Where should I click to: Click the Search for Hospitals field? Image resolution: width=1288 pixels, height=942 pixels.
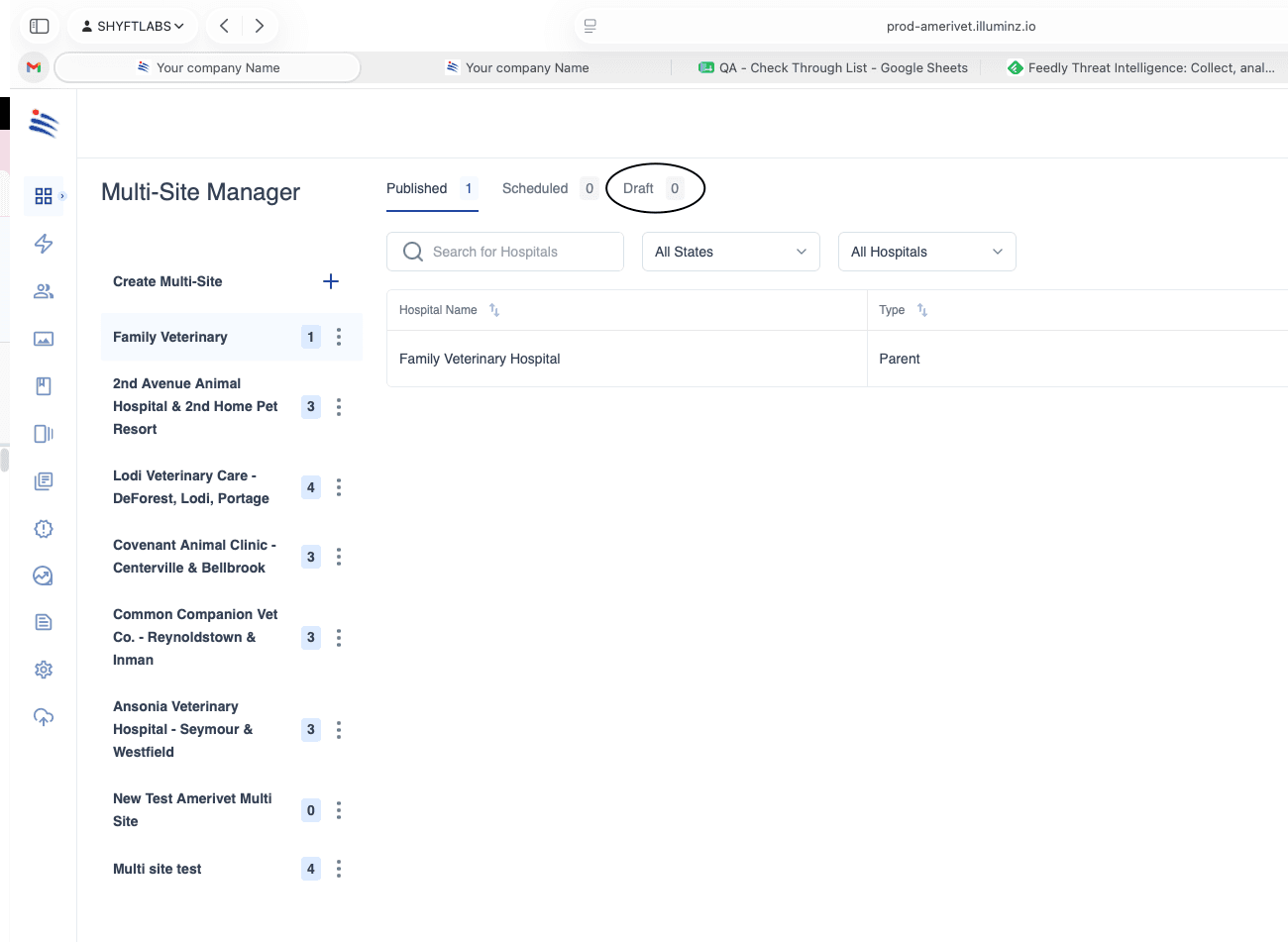coord(505,252)
